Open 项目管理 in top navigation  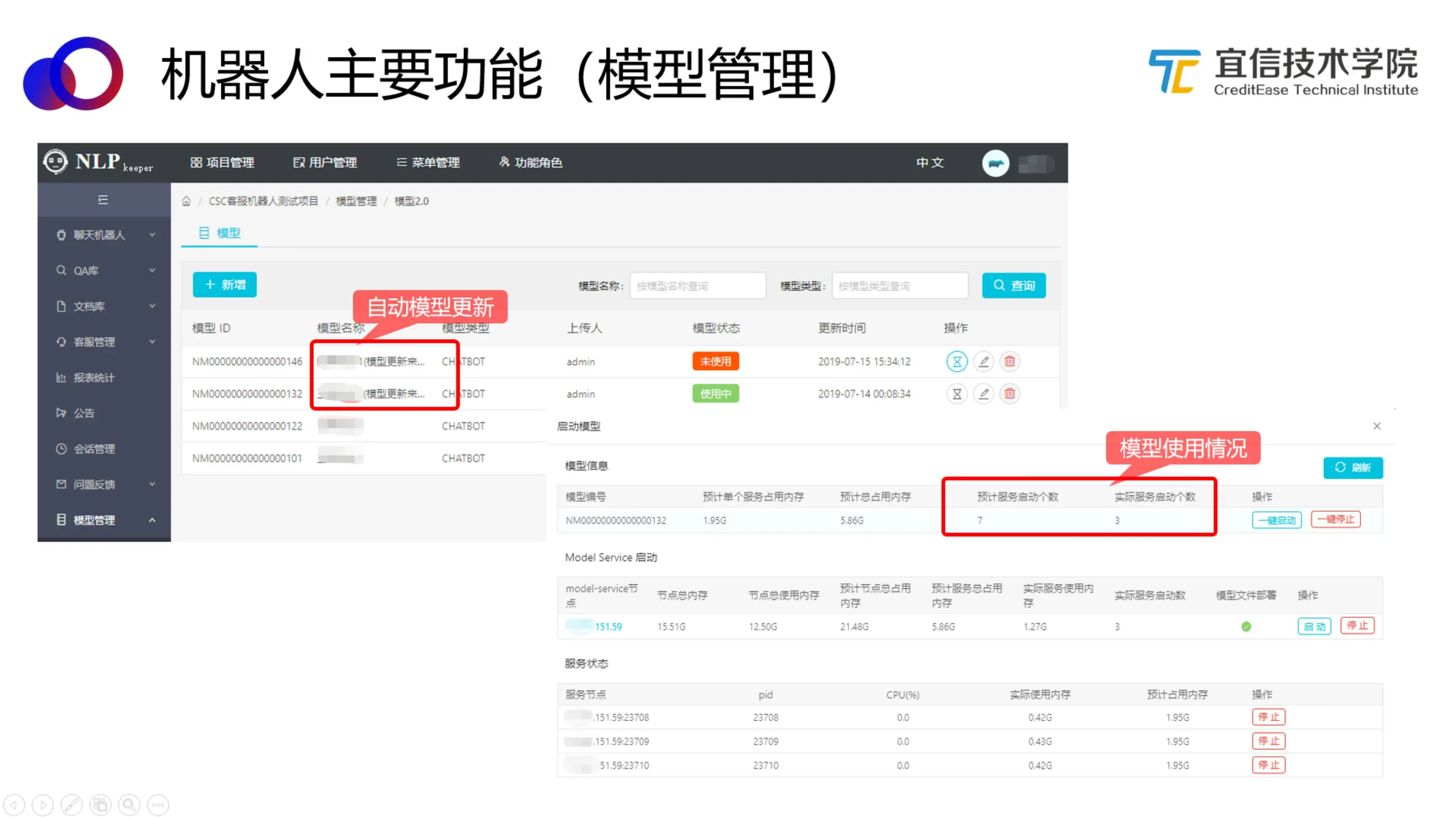coord(222,163)
